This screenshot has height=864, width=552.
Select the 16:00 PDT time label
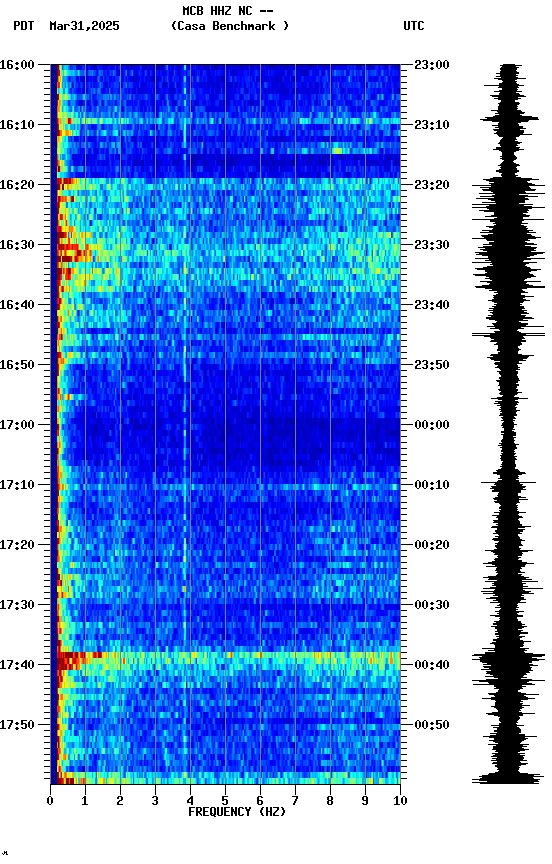pos(17,65)
